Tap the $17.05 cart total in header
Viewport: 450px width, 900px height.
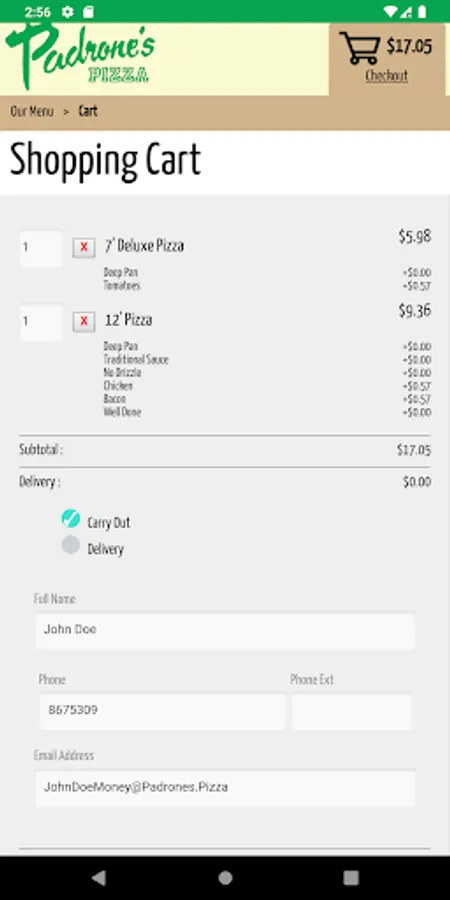pyautogui.click(x=409, y=46)
